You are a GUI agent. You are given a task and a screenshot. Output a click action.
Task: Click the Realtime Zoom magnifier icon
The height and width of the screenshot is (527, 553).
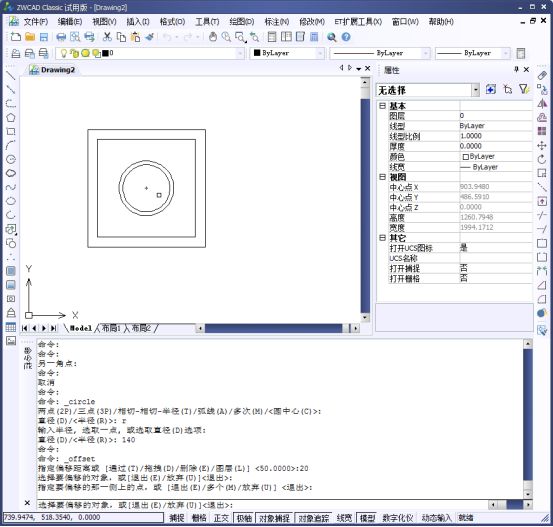226,37
